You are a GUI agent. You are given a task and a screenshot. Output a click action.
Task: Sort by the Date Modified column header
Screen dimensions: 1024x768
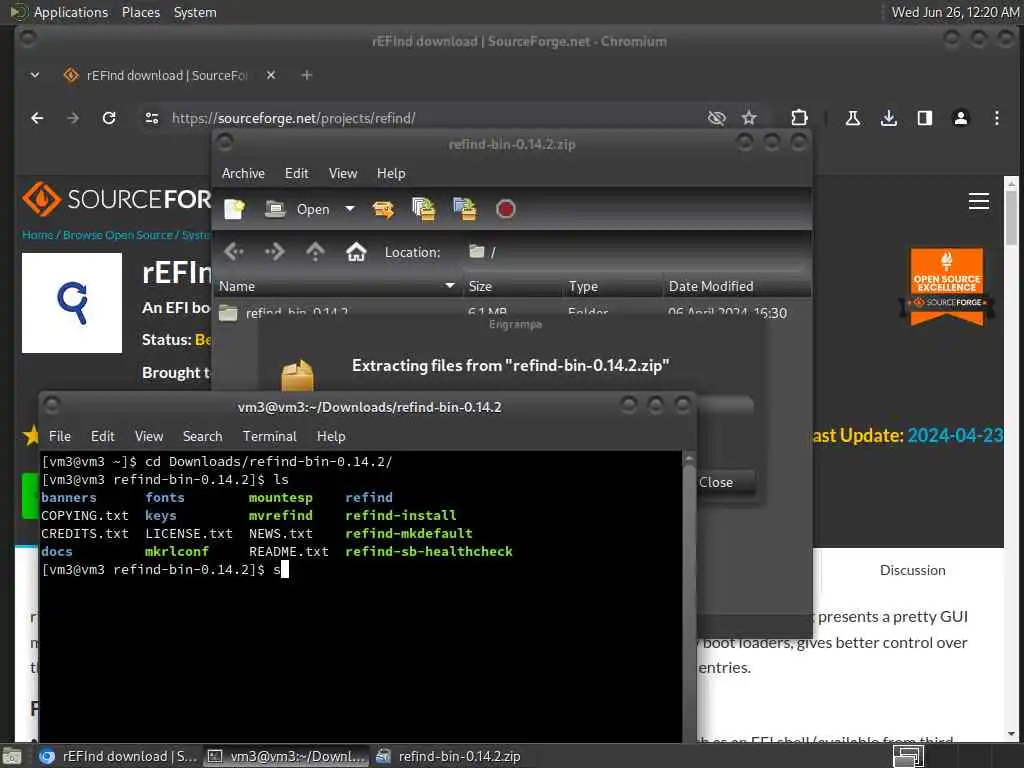coord(737,286)
